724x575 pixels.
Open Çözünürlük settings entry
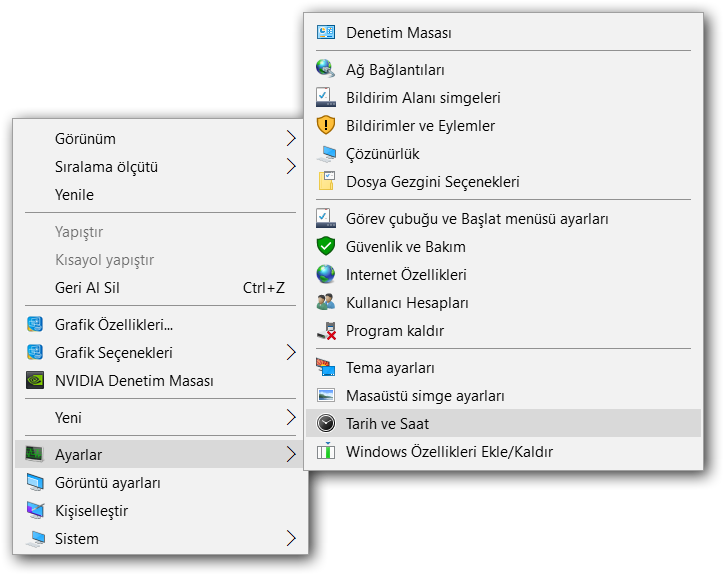click(382, 154)
